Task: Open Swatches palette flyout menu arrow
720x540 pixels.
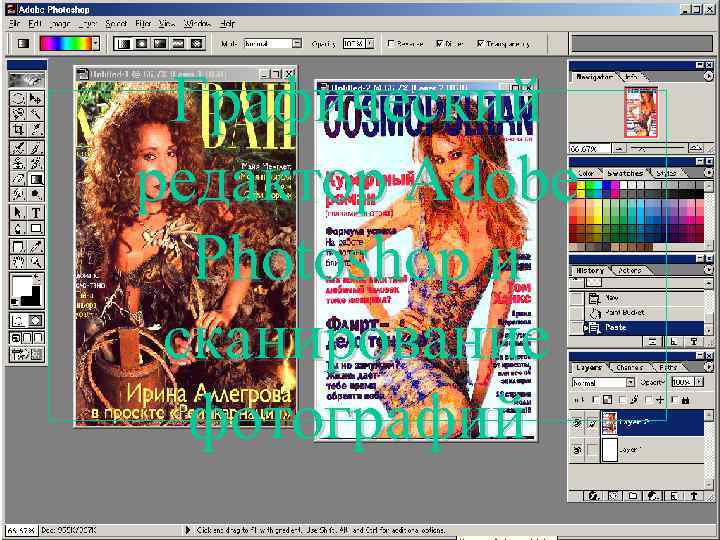Action: point(709,173)
